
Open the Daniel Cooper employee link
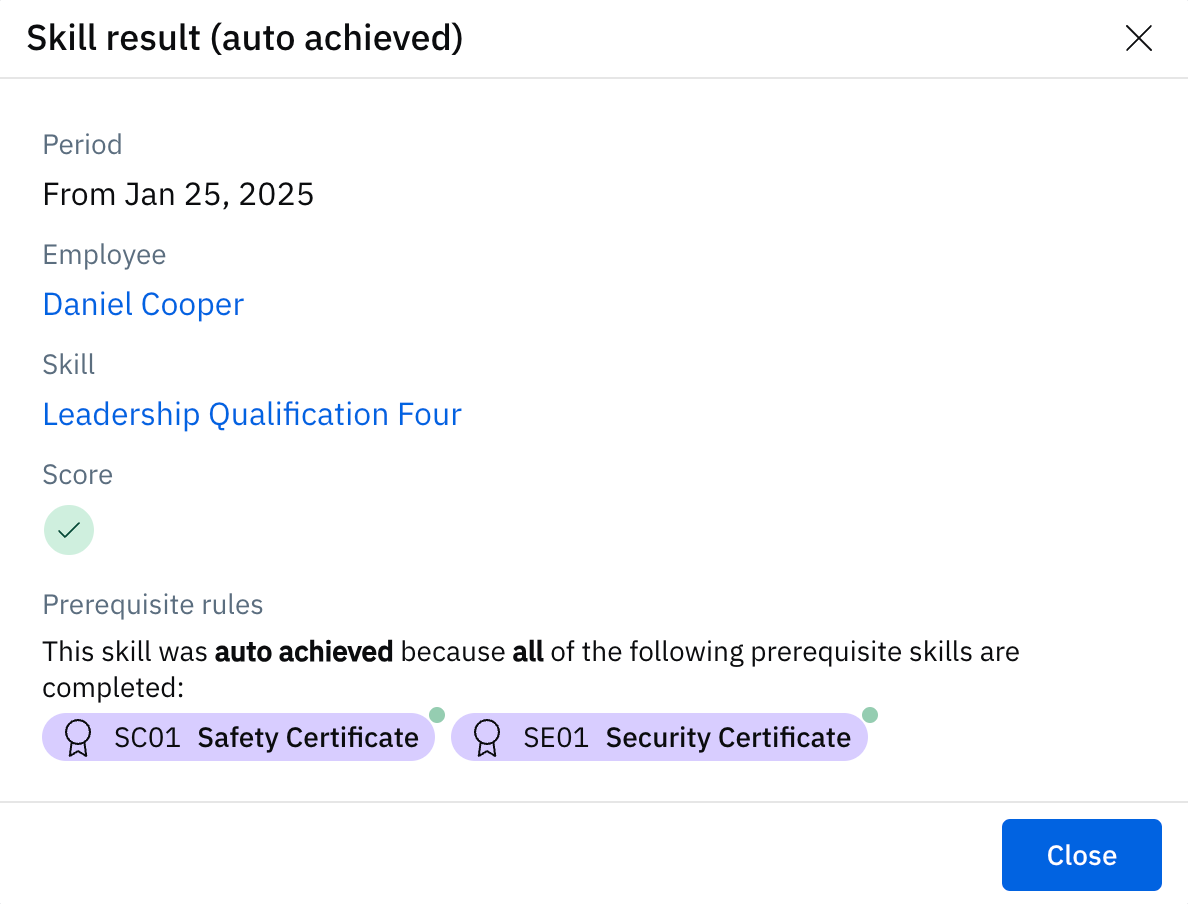pyautogui.click(x=143, y=304)
